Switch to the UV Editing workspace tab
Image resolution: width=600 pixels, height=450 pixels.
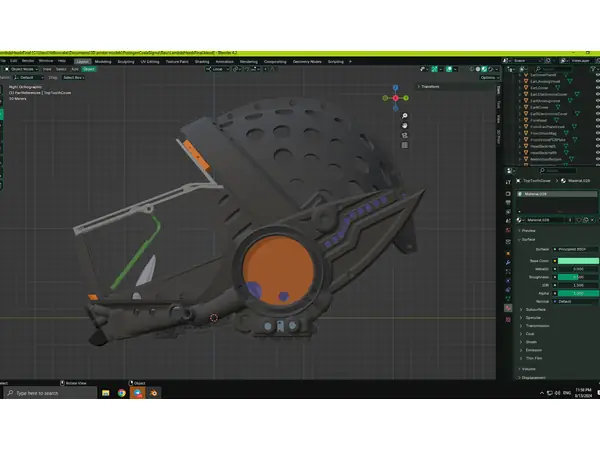coord(150,62)
